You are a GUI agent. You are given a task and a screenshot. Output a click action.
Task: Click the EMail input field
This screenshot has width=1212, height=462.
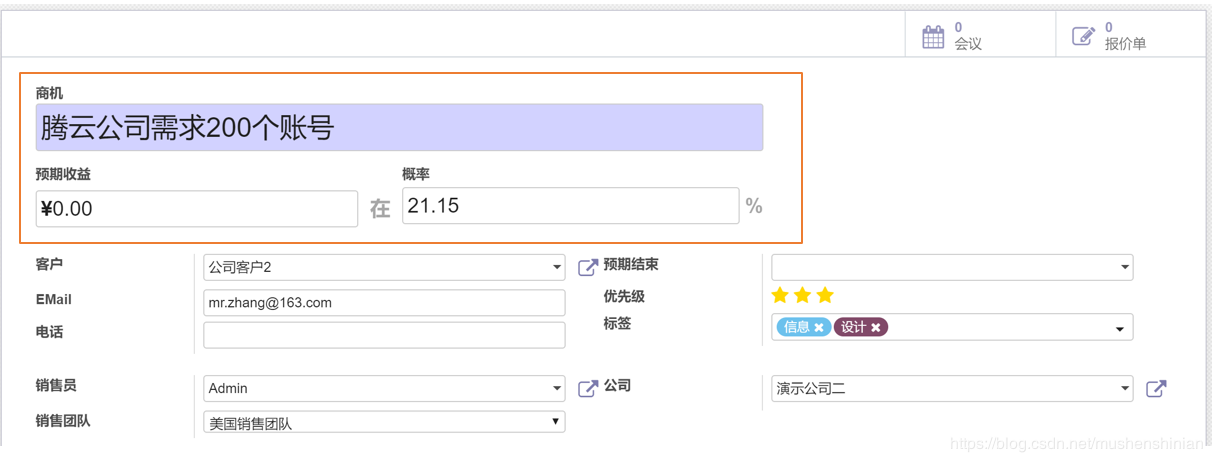click(x=384, y=302)
